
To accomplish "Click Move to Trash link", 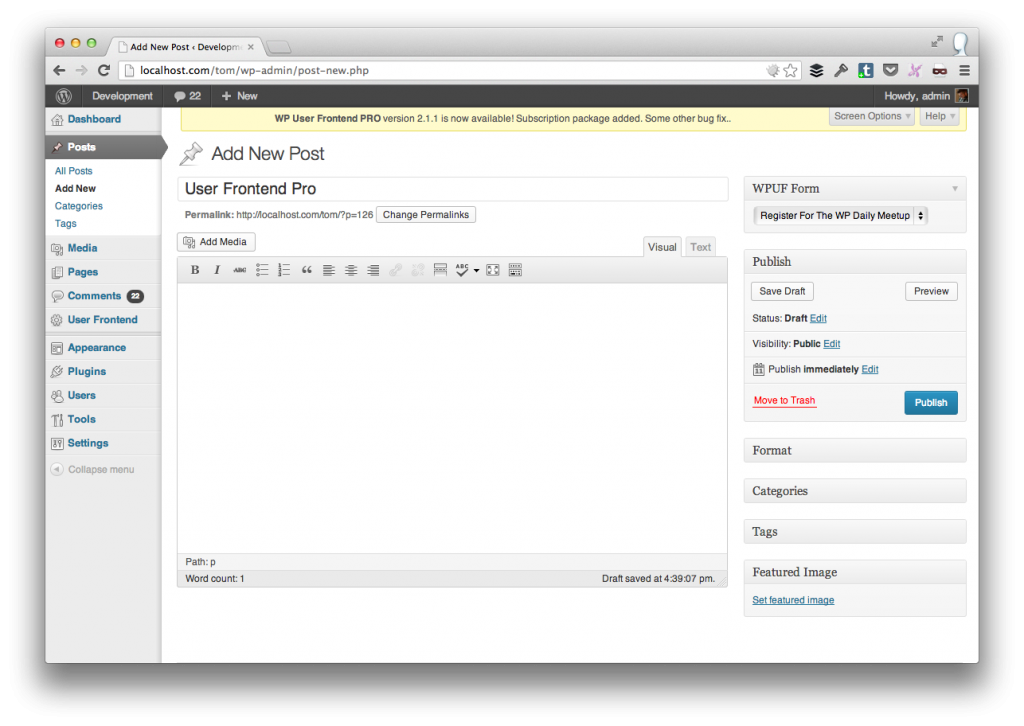I will tap(784, 401).
